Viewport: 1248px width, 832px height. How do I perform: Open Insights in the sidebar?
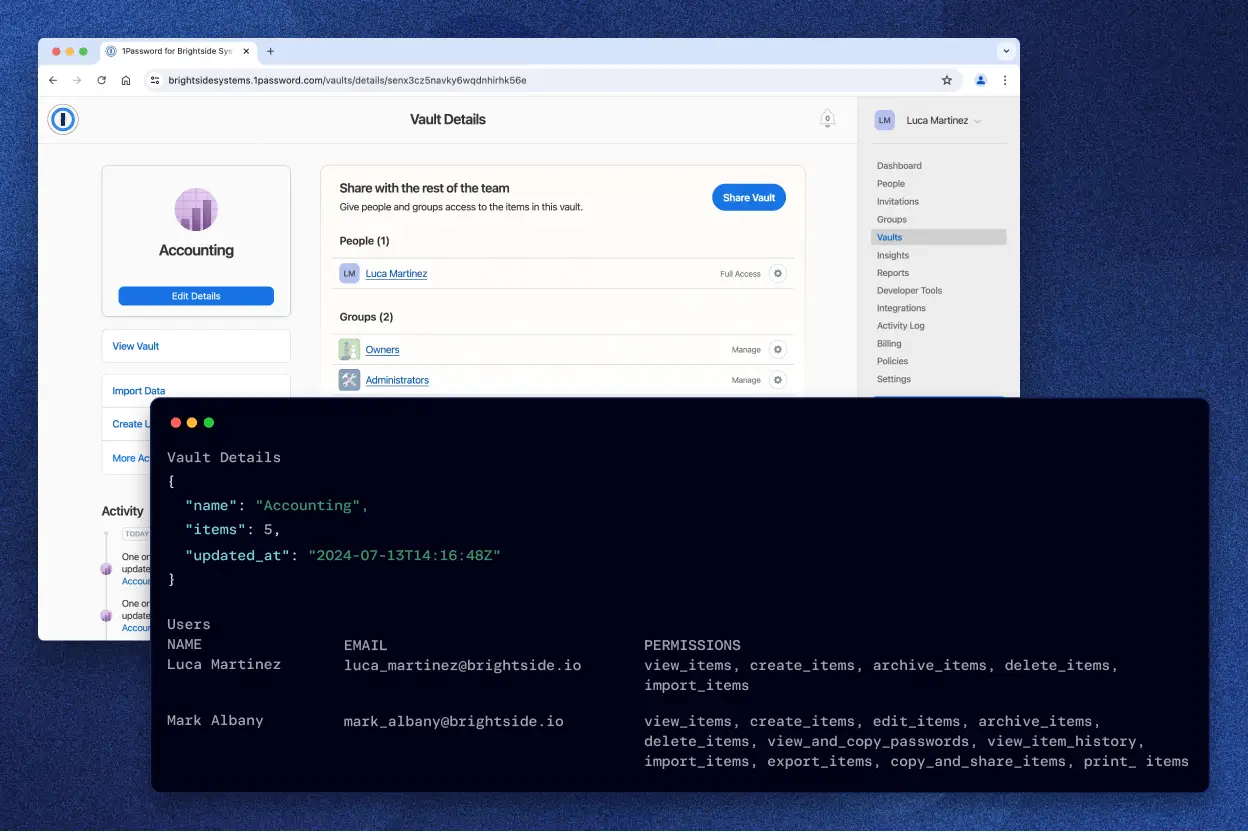[893, 255]
